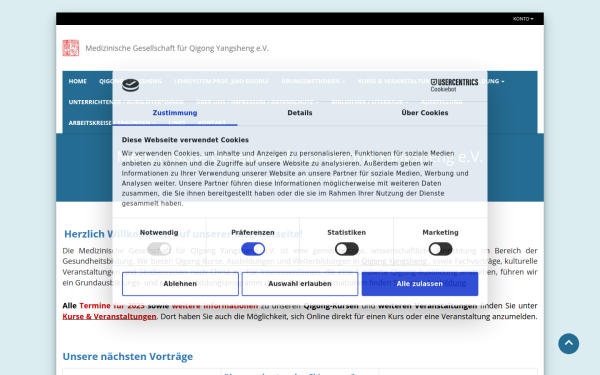Open the Über Cookies tab

click(x=425, y=113)
